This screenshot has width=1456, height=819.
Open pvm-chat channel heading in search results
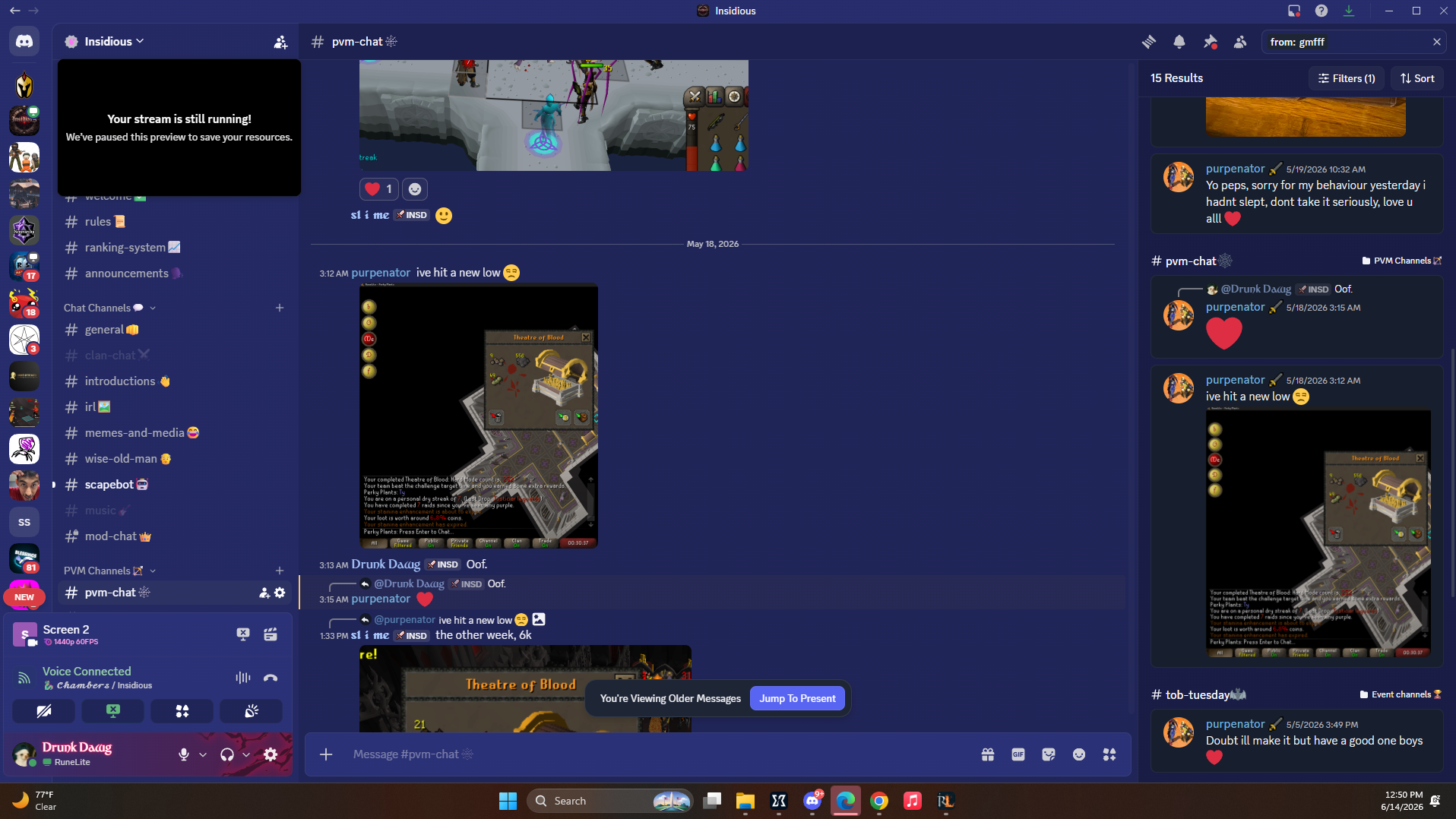1191,261
